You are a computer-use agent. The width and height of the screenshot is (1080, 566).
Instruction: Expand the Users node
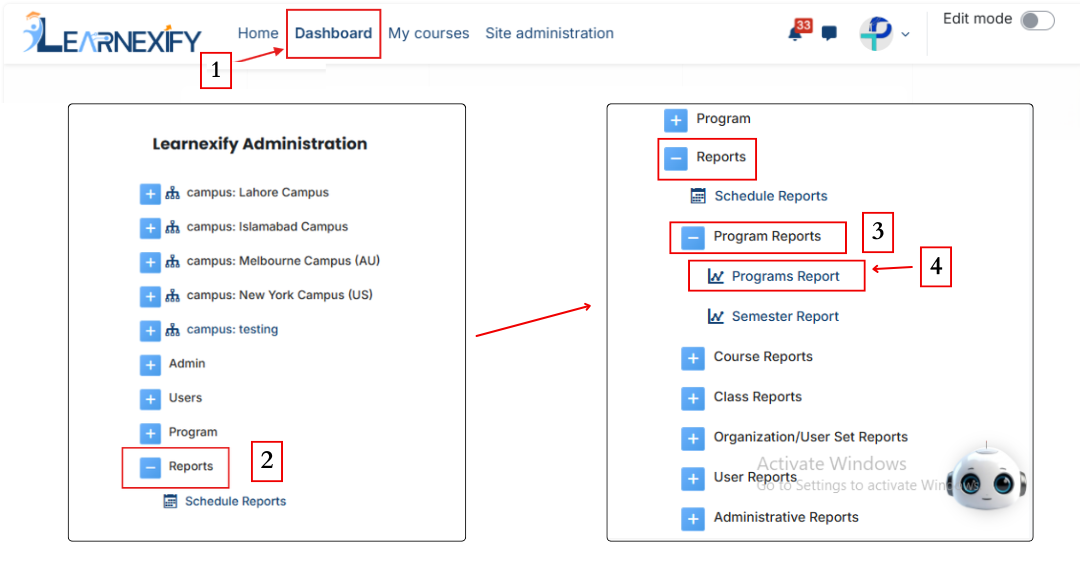(x=150, y=399)
